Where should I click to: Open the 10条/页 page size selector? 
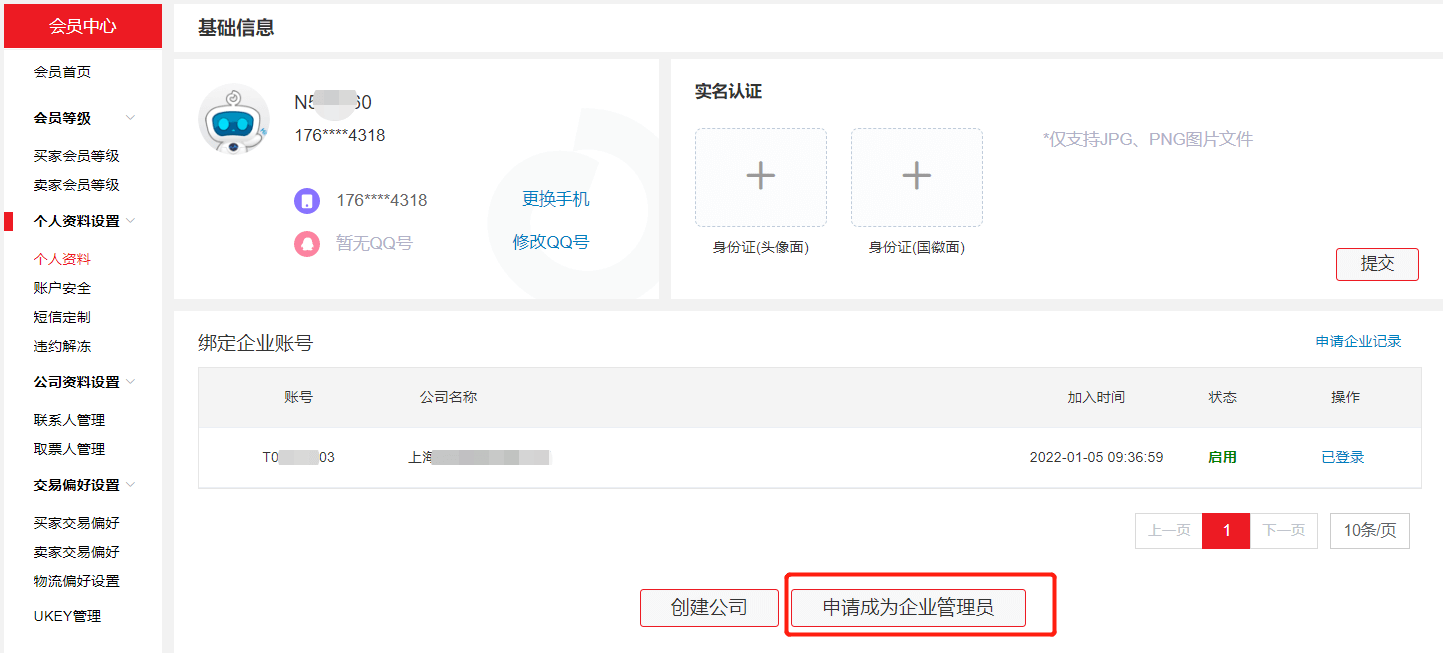1369,531
